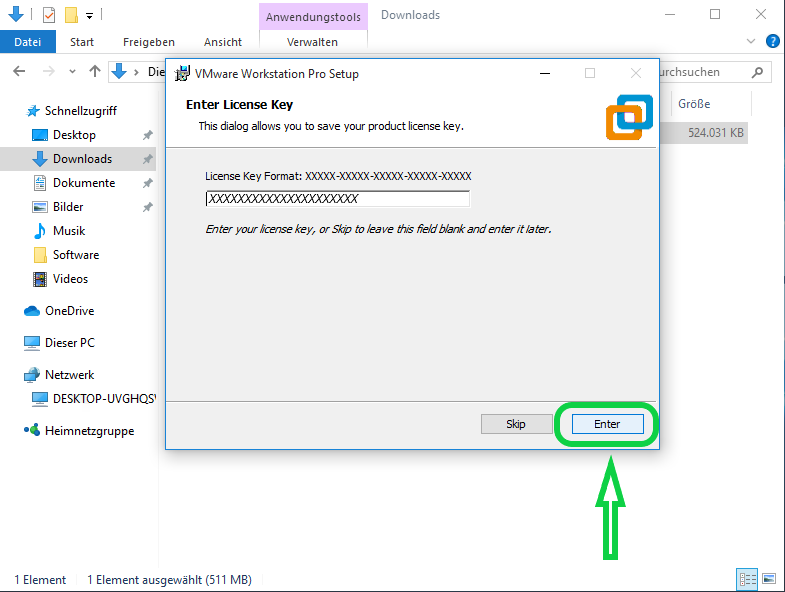Click the VMware Setup installer title icon
The width and height of the screenshot is (785, 592).
point(182,74)
